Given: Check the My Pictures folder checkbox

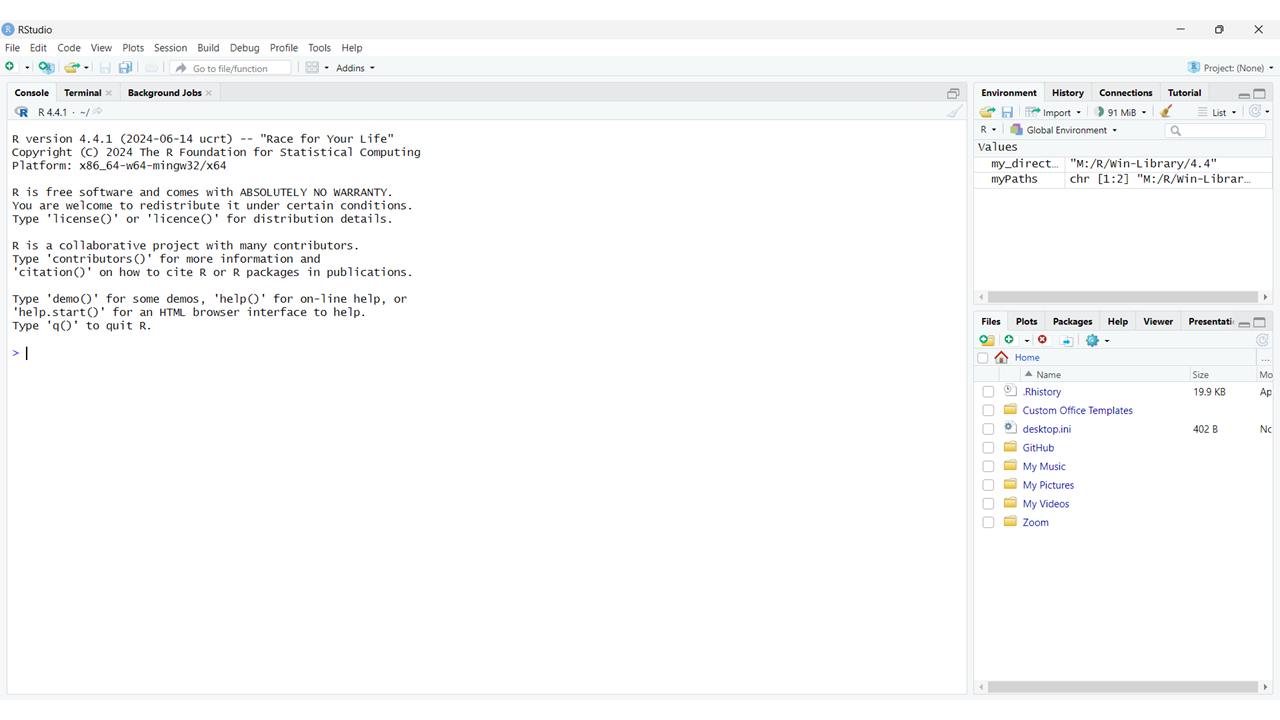Looking at the screenshot, I should (988, 485).
